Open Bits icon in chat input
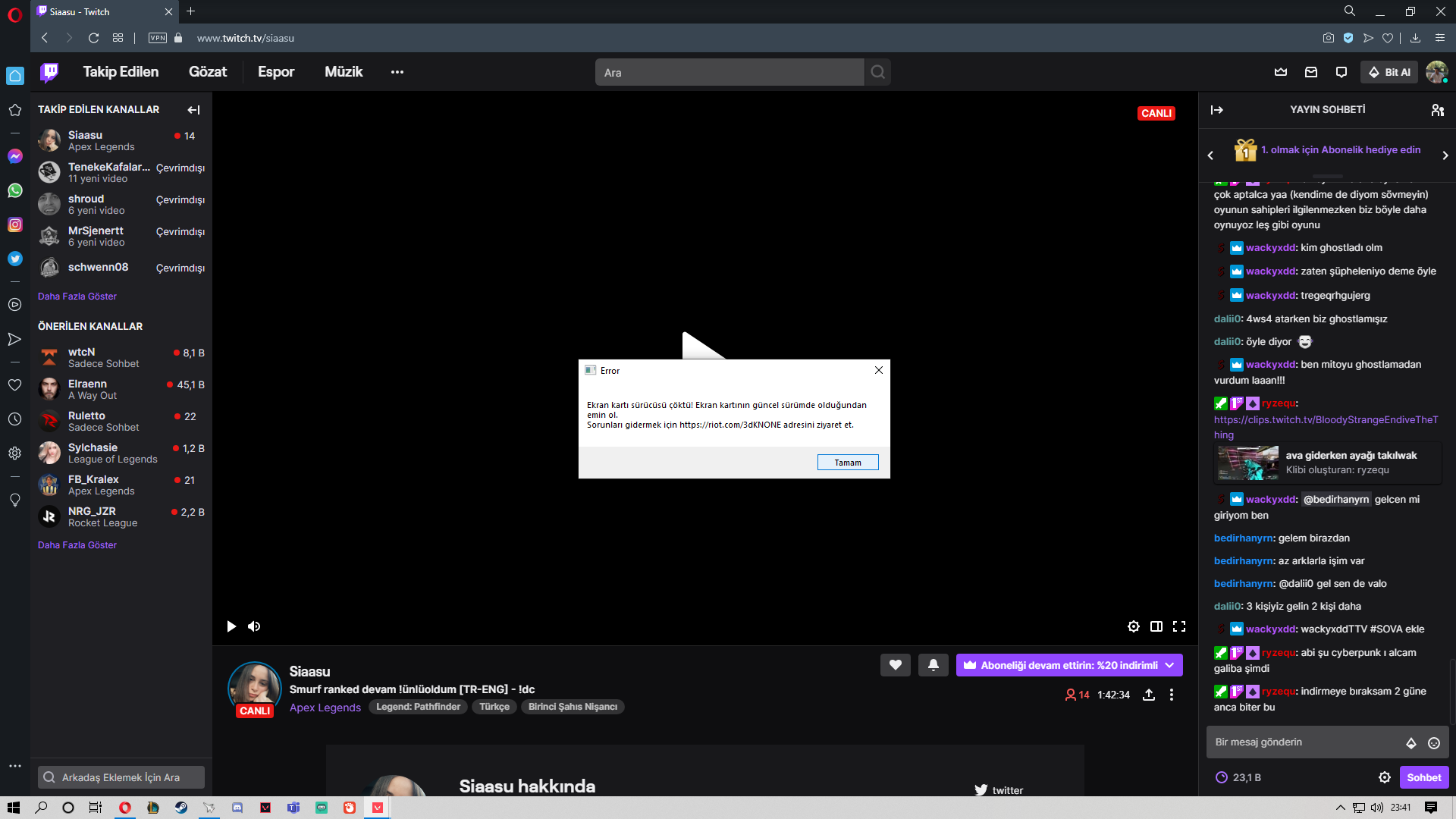Image resolution: width=1456 pixels, height=819 pixels. 1411,743
